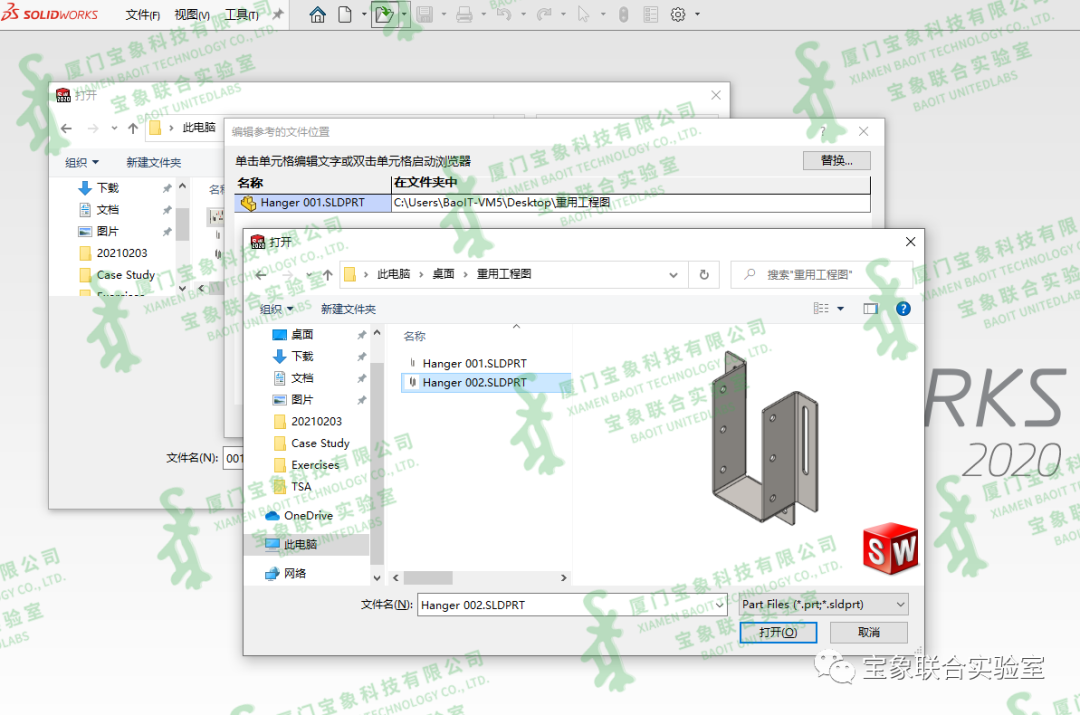
Task: Click the Save toolbar icon
Action: click(425, 14)
